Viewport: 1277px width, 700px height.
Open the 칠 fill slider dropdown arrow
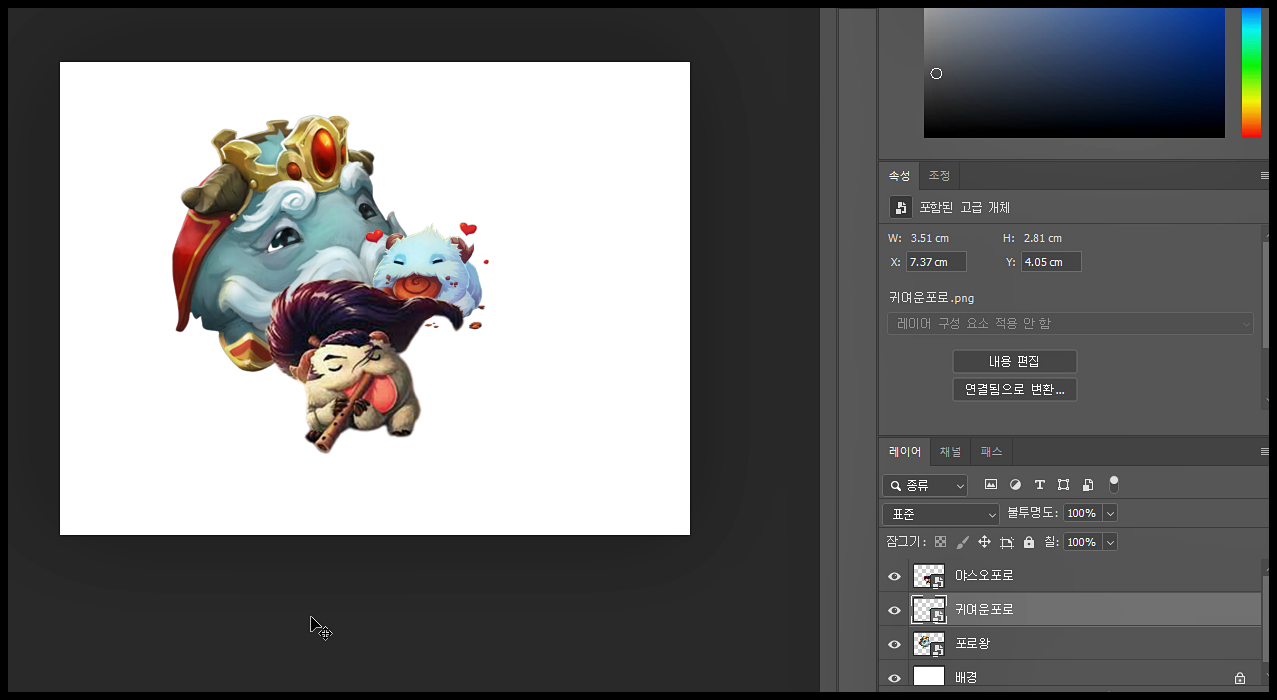[1110, 542]
